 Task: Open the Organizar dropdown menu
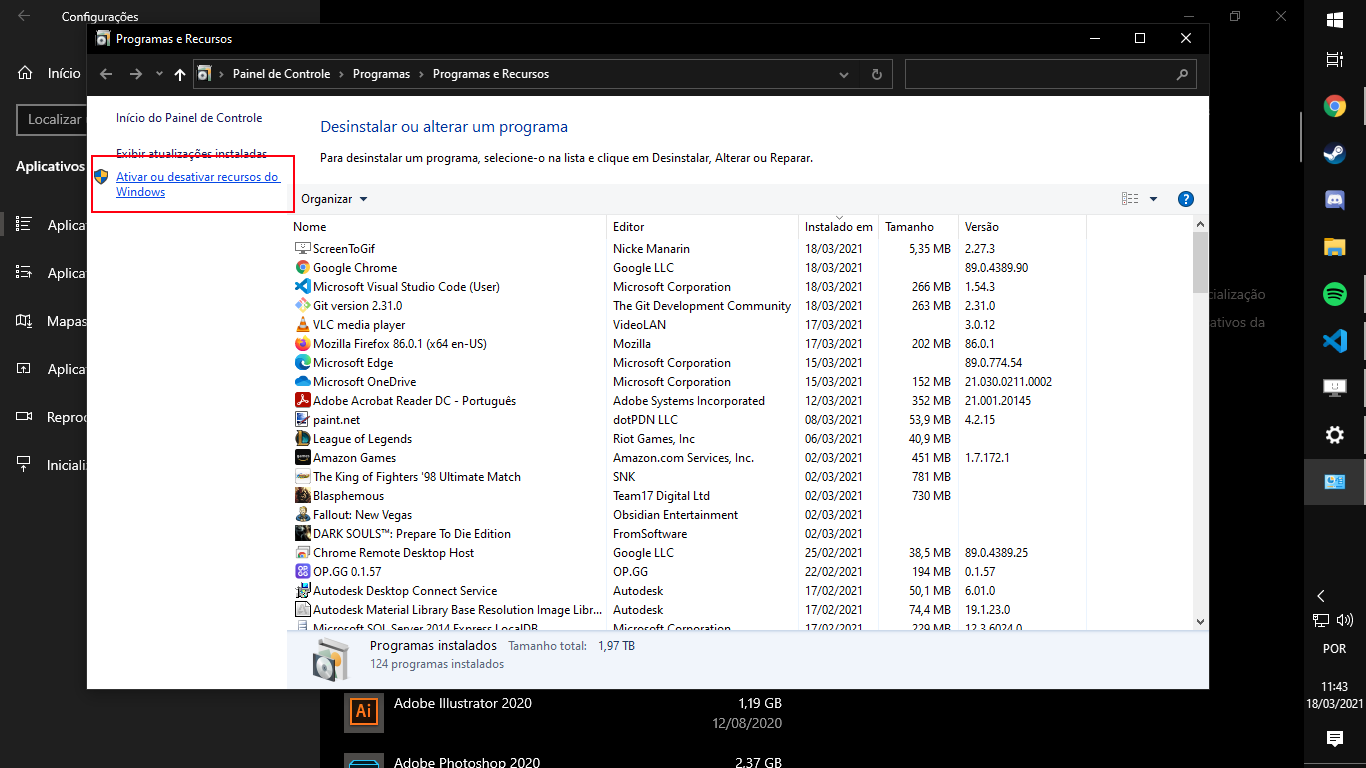click(335, 199)
